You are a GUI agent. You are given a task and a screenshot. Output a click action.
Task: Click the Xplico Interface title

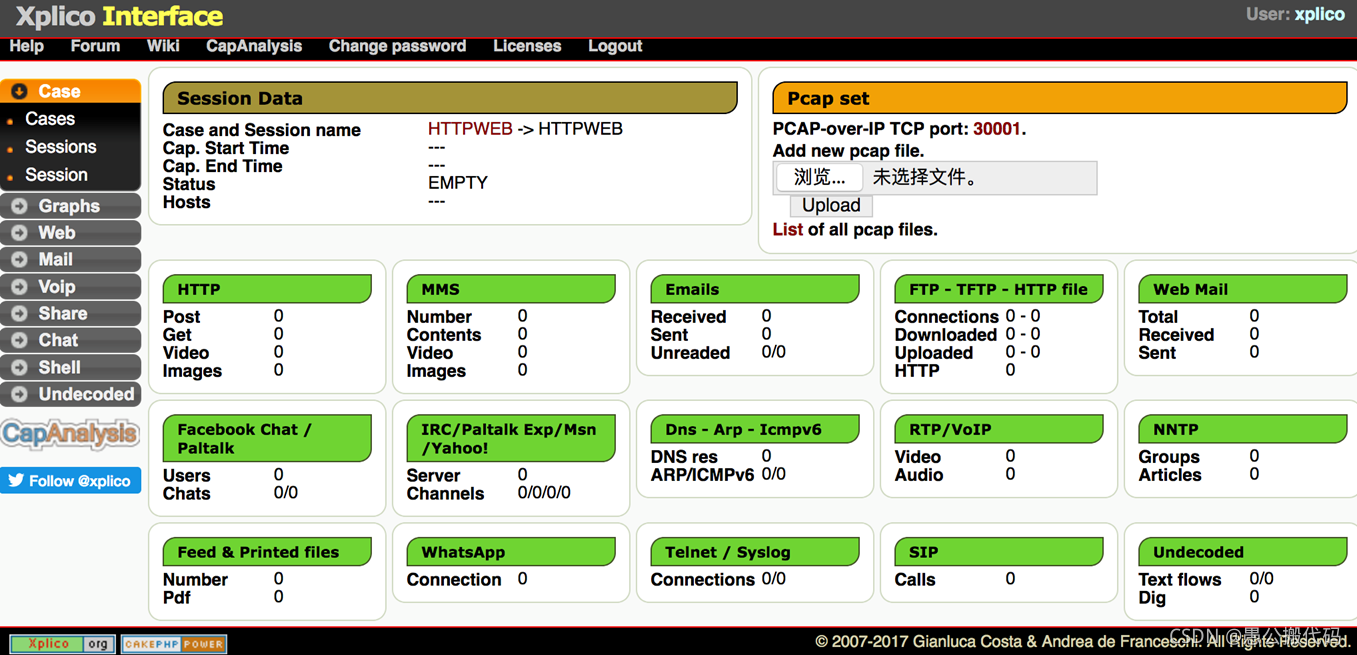119,17
